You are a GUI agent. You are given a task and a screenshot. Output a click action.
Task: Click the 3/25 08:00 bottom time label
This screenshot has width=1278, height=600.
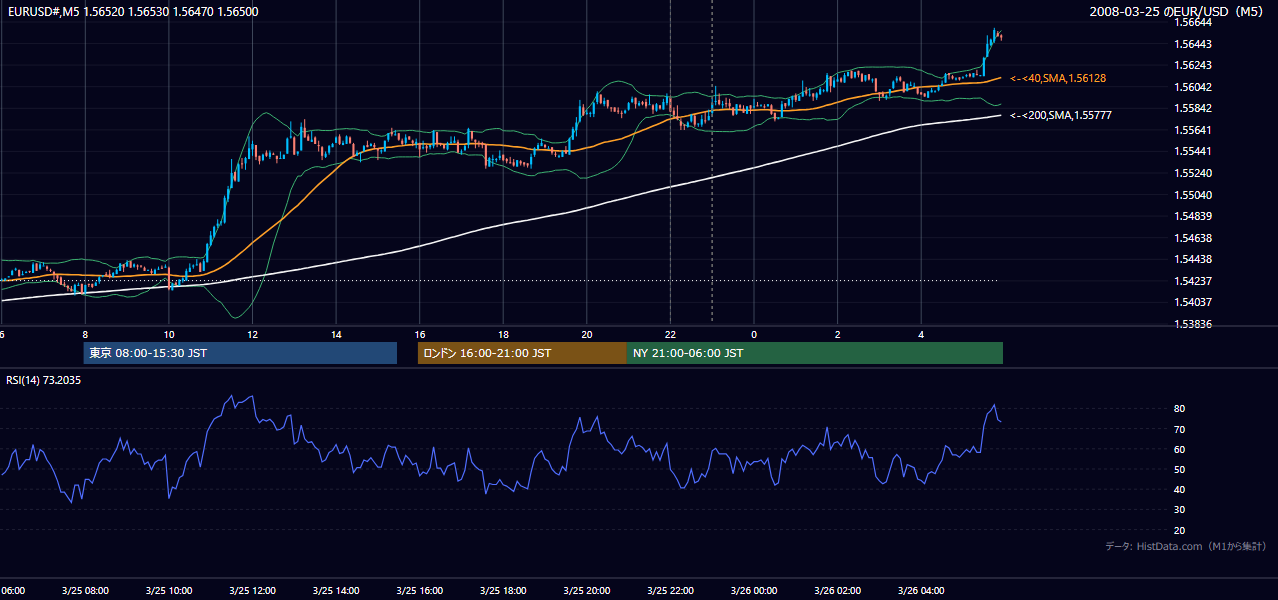click(85, 590)
